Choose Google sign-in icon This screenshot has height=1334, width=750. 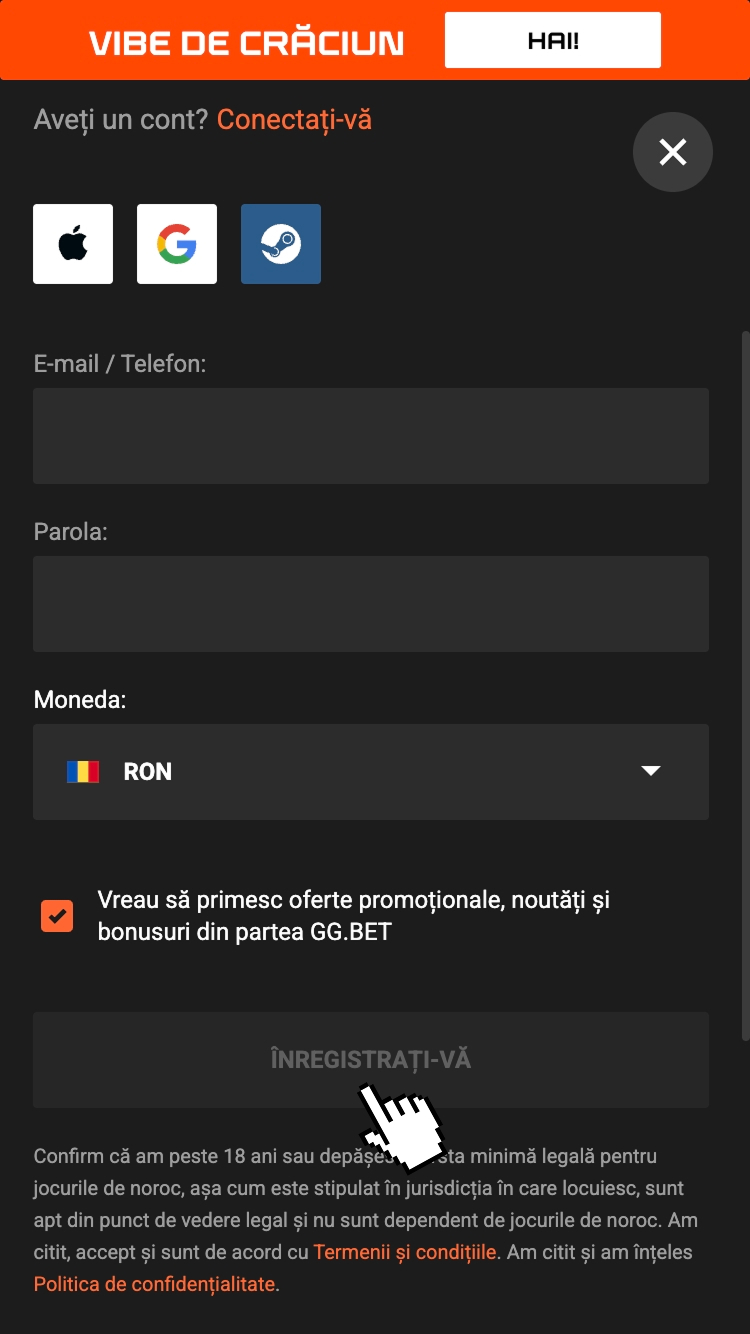point(177,244)
